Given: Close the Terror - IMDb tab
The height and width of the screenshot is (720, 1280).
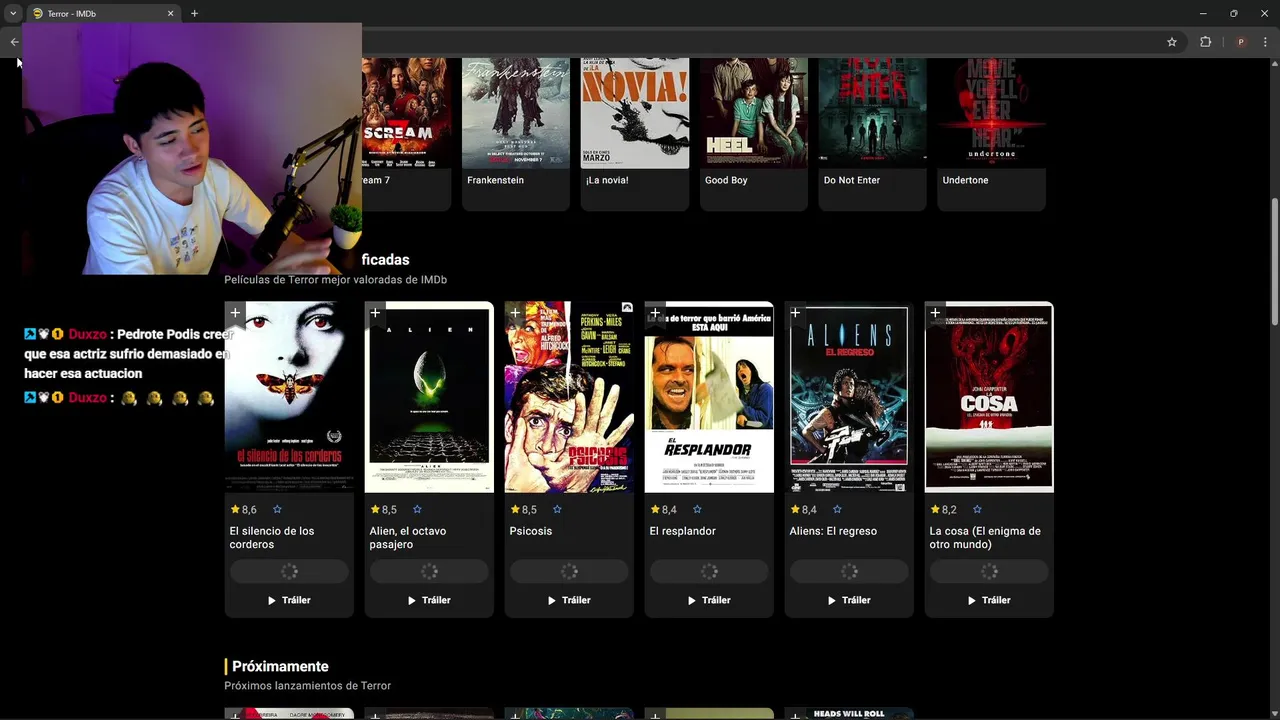Looking at the screenshot, I should (170, 14).
